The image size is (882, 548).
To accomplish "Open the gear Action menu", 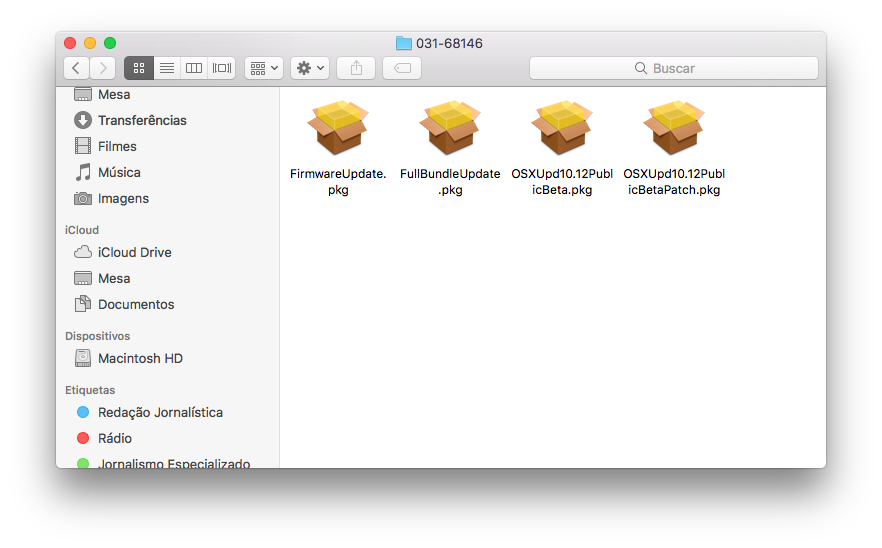I will [x=310, y=68].
